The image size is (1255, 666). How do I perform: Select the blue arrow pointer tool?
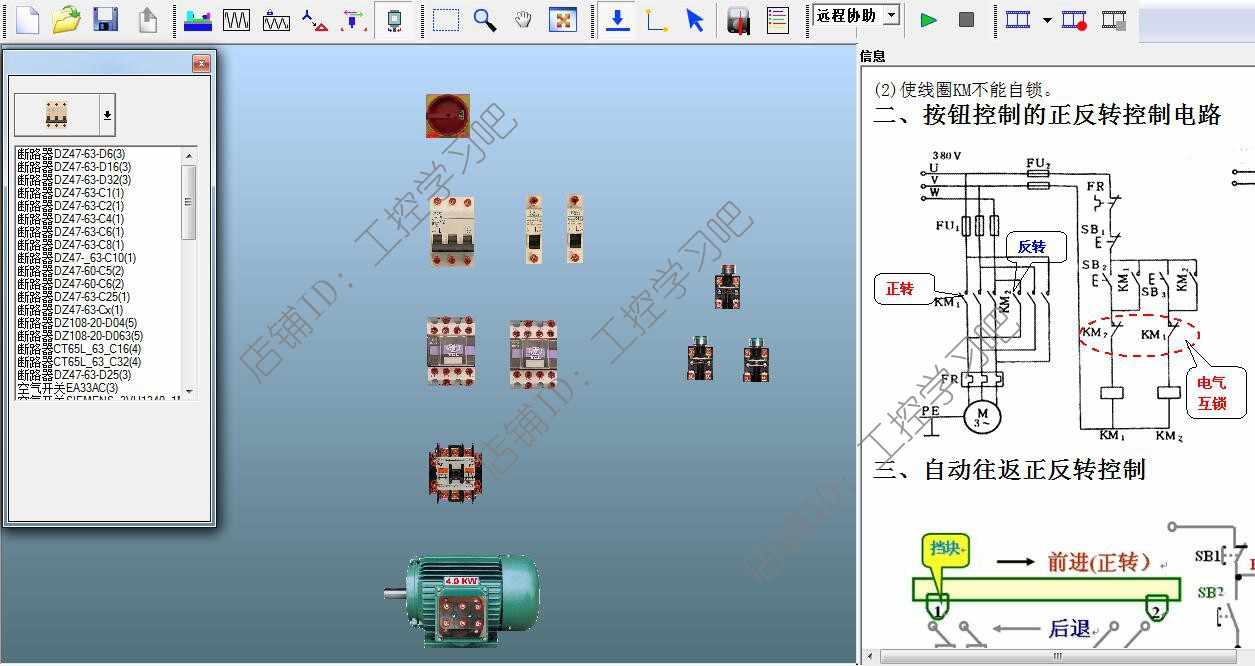[x=695, y=19]
